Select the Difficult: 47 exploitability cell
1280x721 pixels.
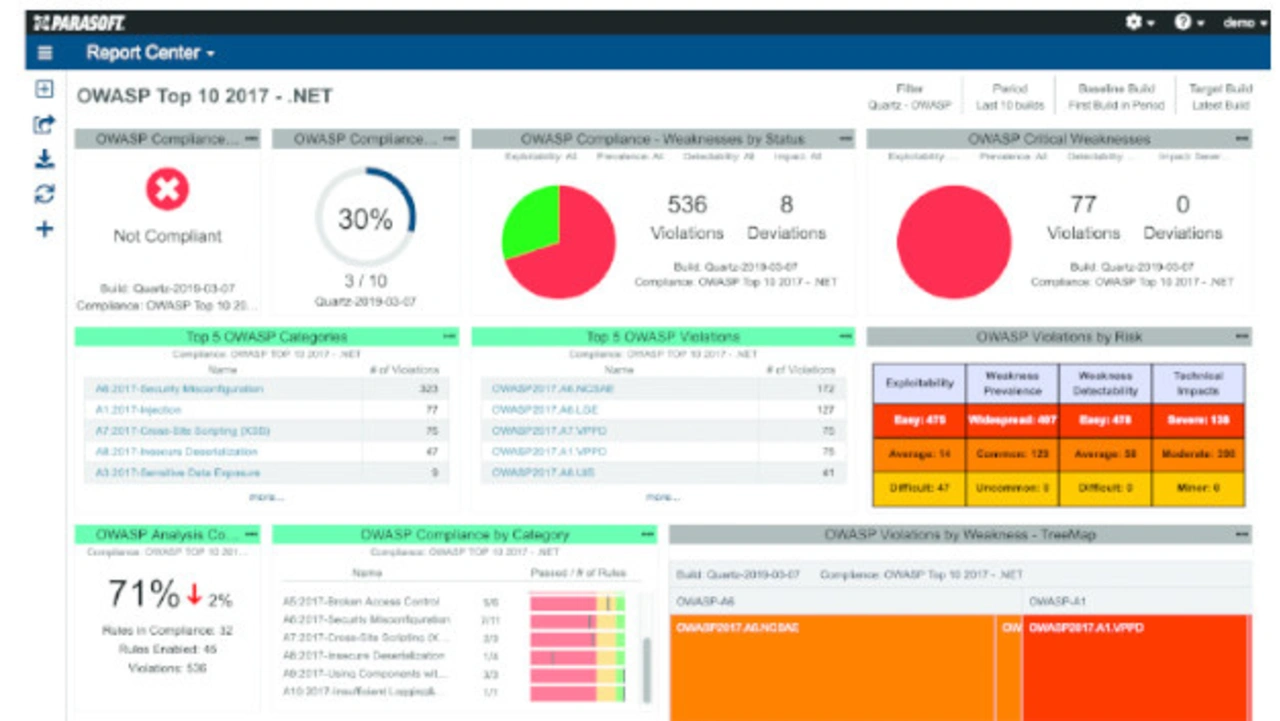[919, 489]
